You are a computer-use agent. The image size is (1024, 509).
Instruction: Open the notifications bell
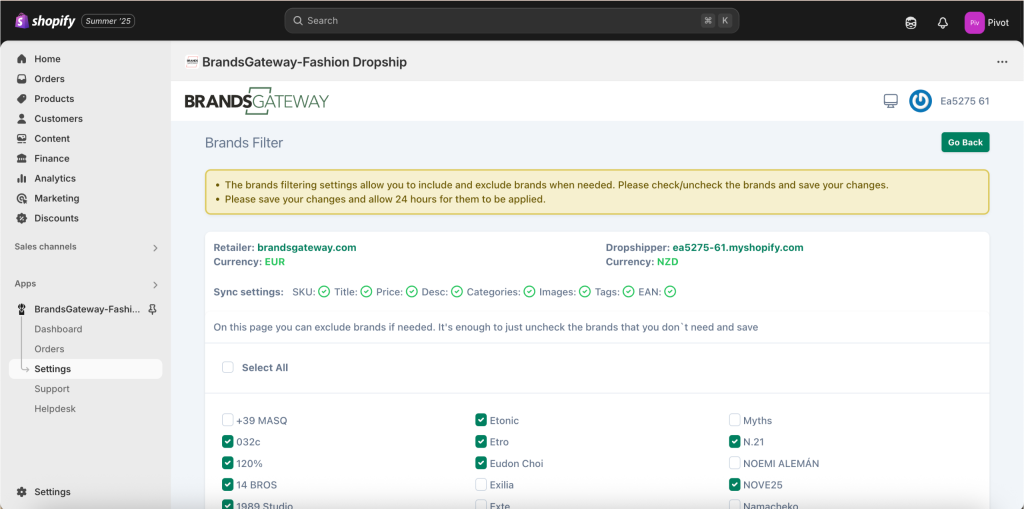coord(942,23)
